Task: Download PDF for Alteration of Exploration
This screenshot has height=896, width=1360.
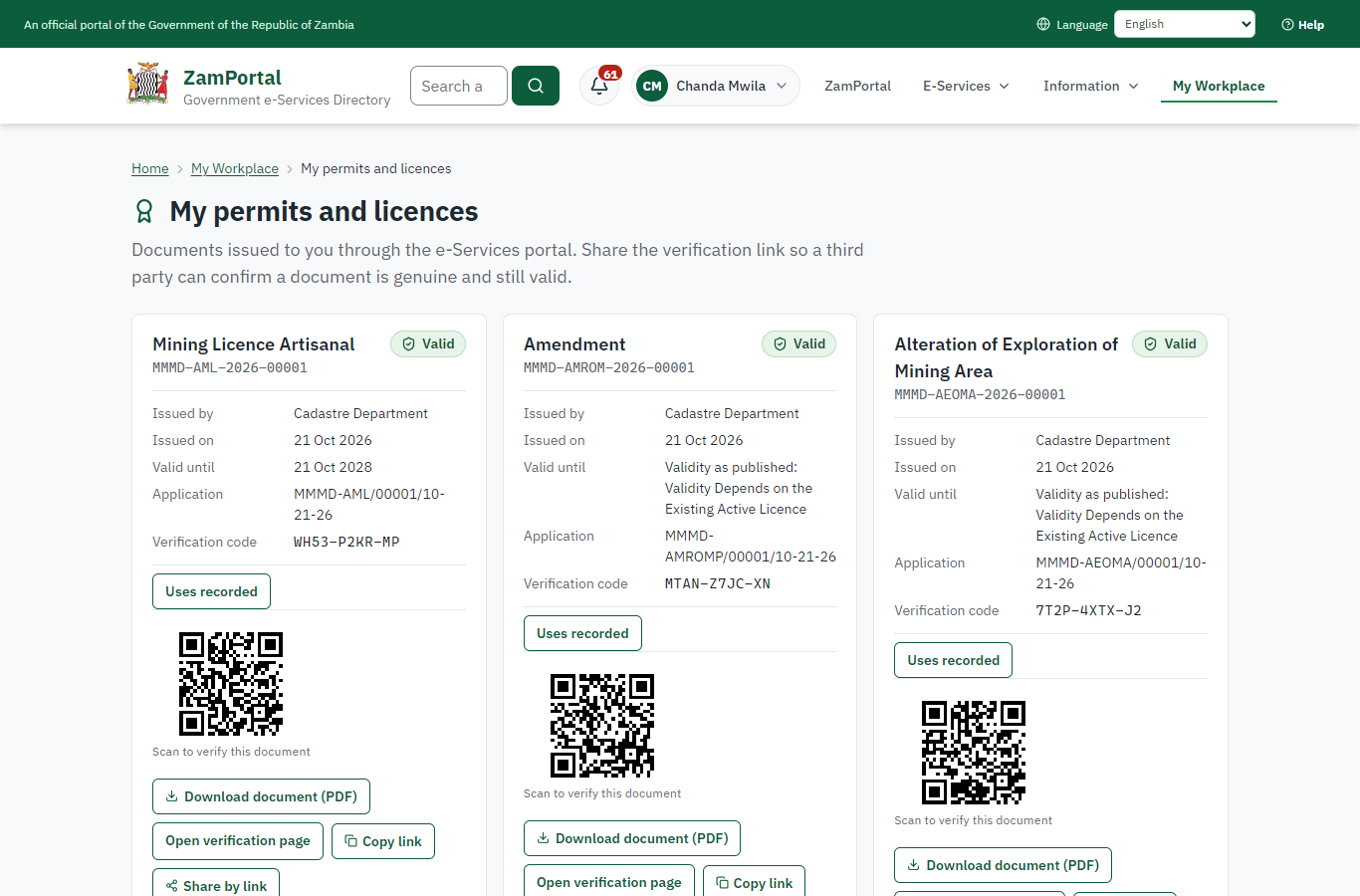Action: tap(1003, 865)
